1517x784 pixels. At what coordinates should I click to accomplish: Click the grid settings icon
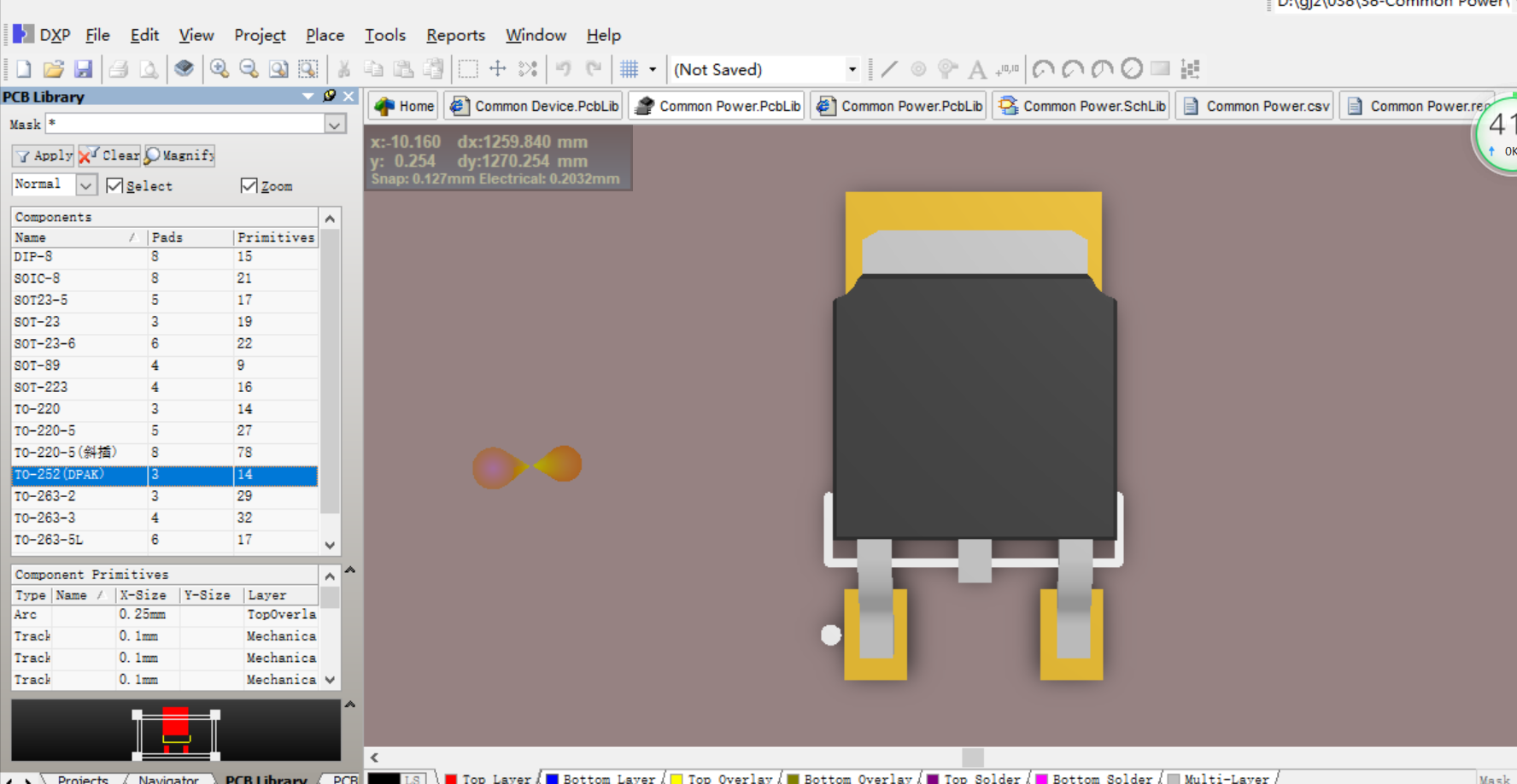630,69
